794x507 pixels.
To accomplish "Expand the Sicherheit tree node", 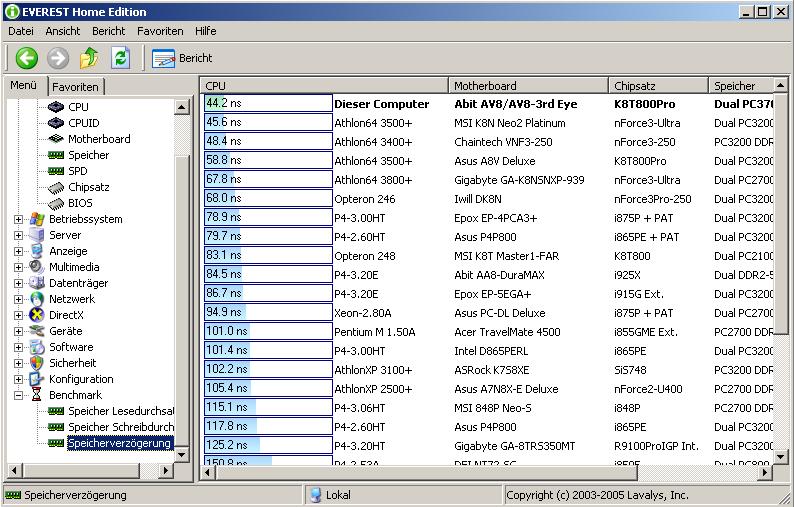I will 19,363.
